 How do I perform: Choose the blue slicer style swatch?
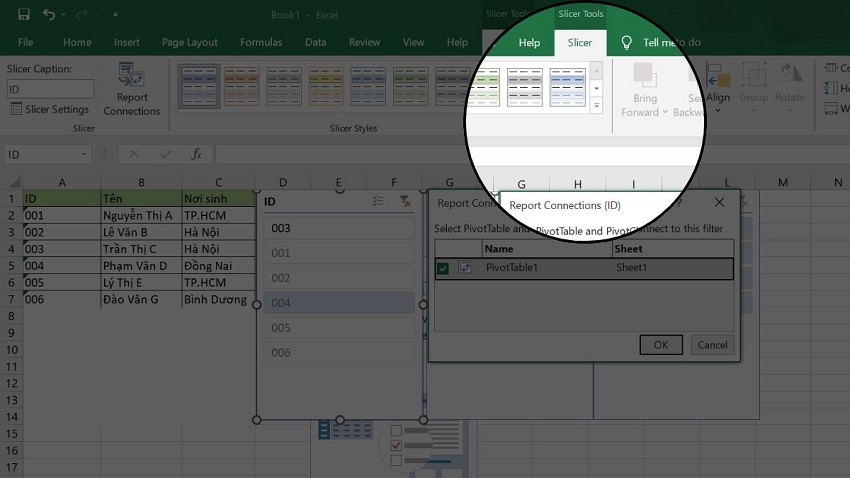coord(567,87)
